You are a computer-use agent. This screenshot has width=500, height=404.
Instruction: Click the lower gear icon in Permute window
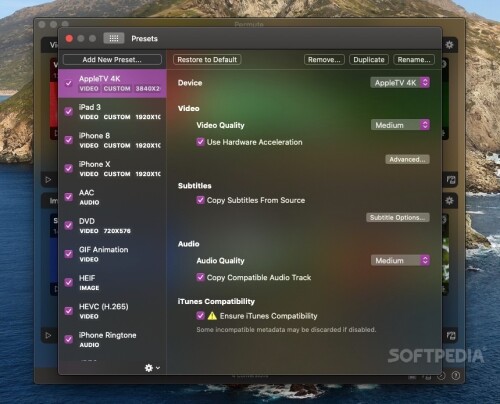click(449, 200)
